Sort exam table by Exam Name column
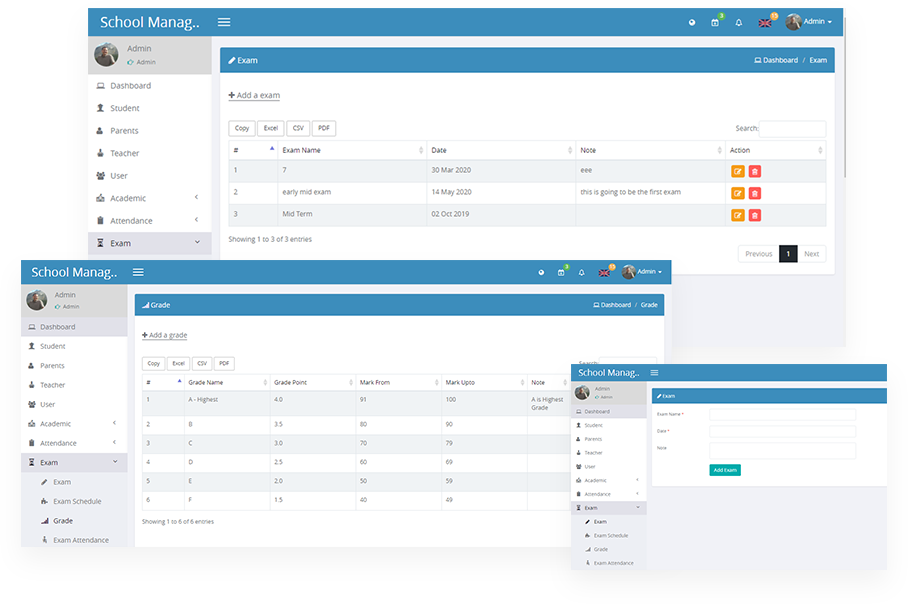 pyautogui.click(x=352, y=150)
